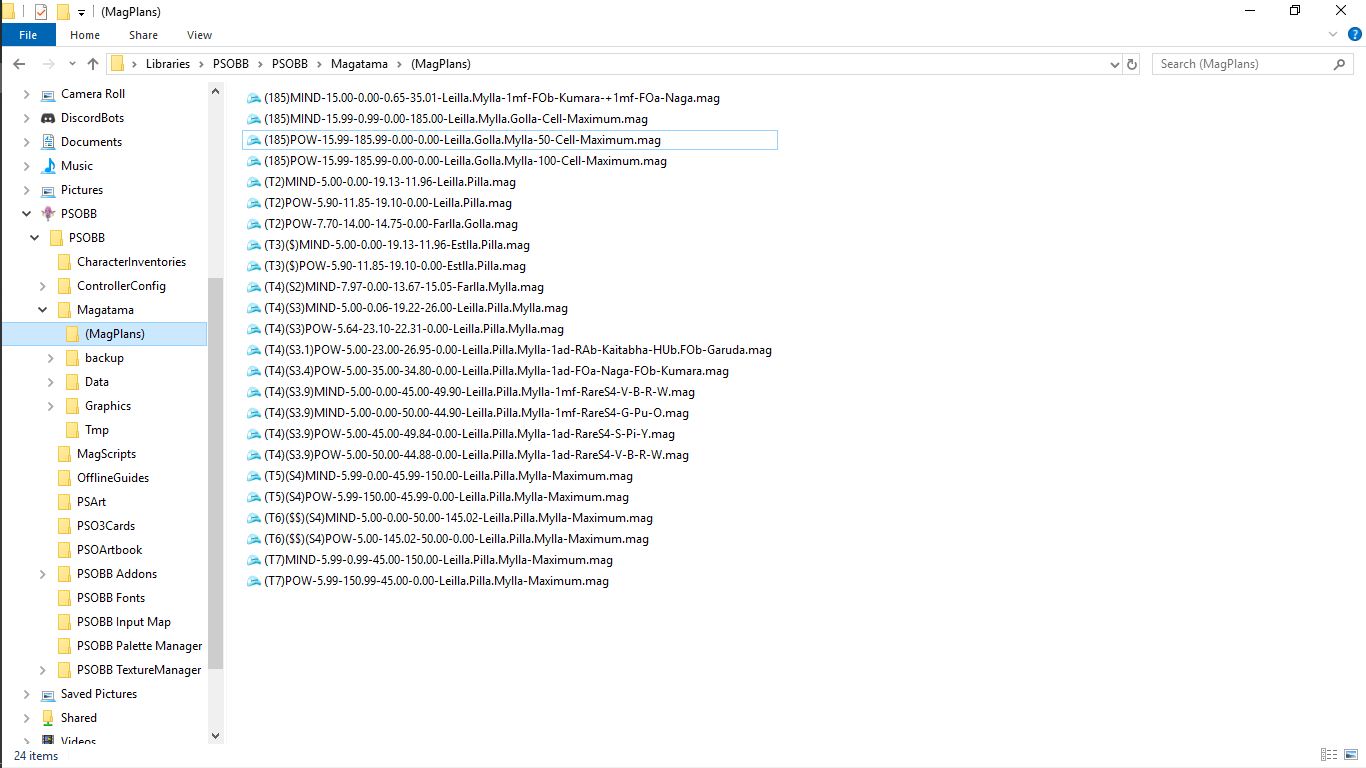Click the New Folder quick access icon
Image resolution: width=1366 pixels, height=768 pixels.
pos(63,11)
